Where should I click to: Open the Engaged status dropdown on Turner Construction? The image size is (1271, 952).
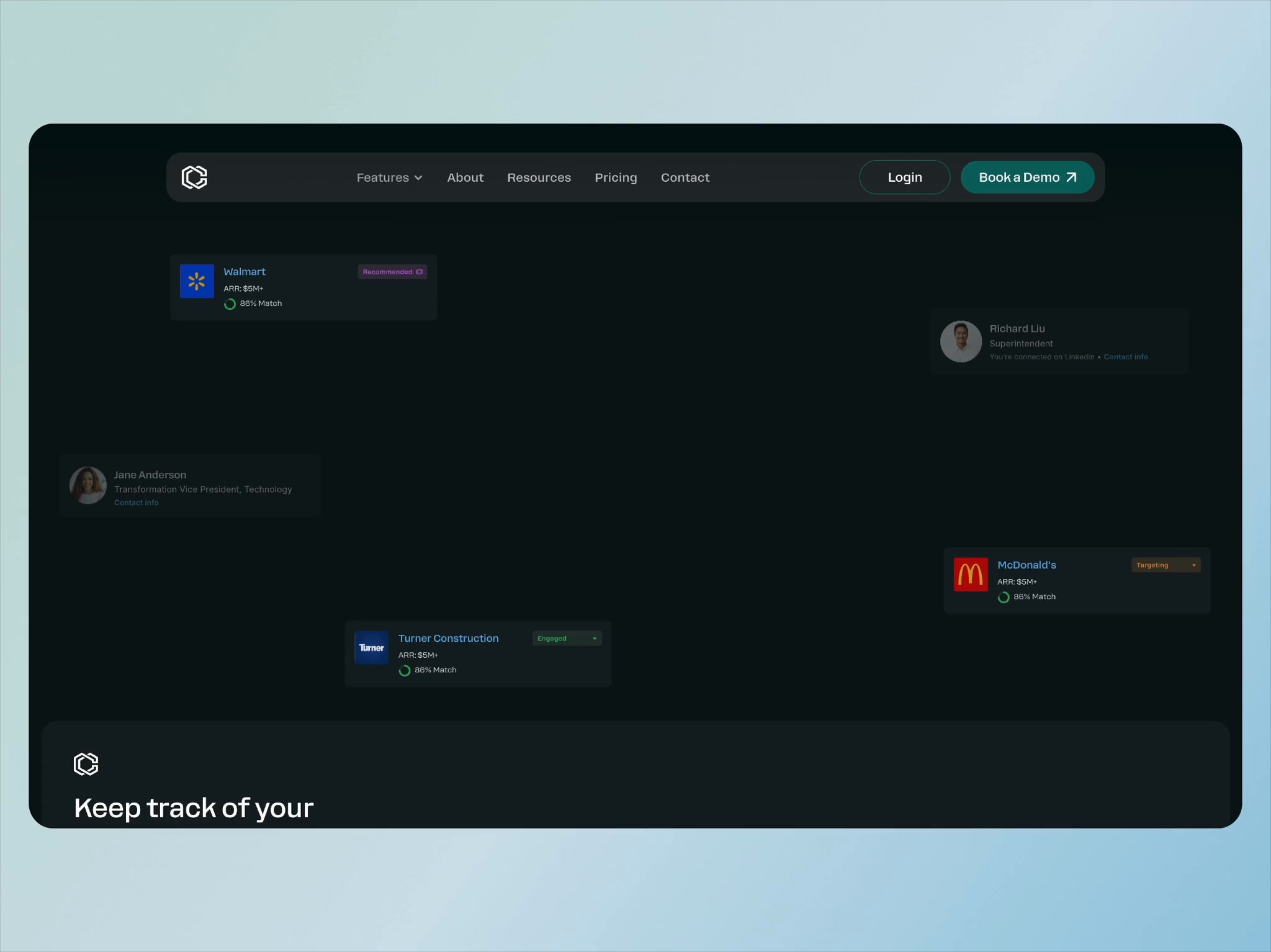pyautogui.click(x=567, y=638)
